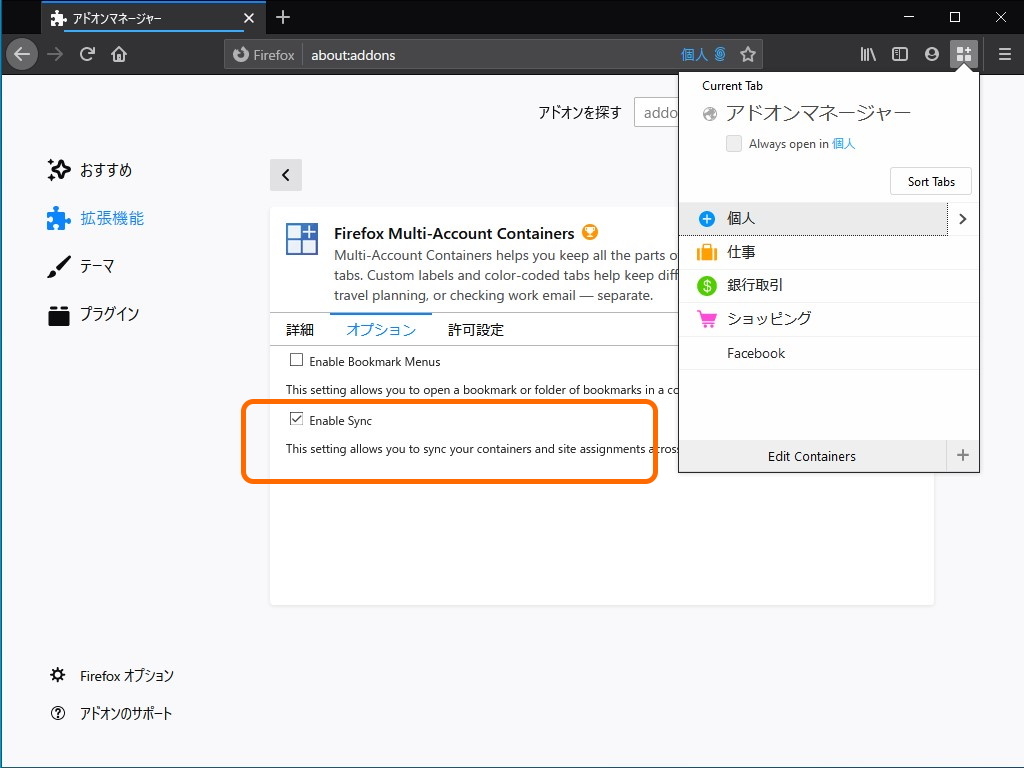This screenshot has width=1024, height=768.
Task: Click the 個人 container indicator in address bar
Action: [703, 55]
